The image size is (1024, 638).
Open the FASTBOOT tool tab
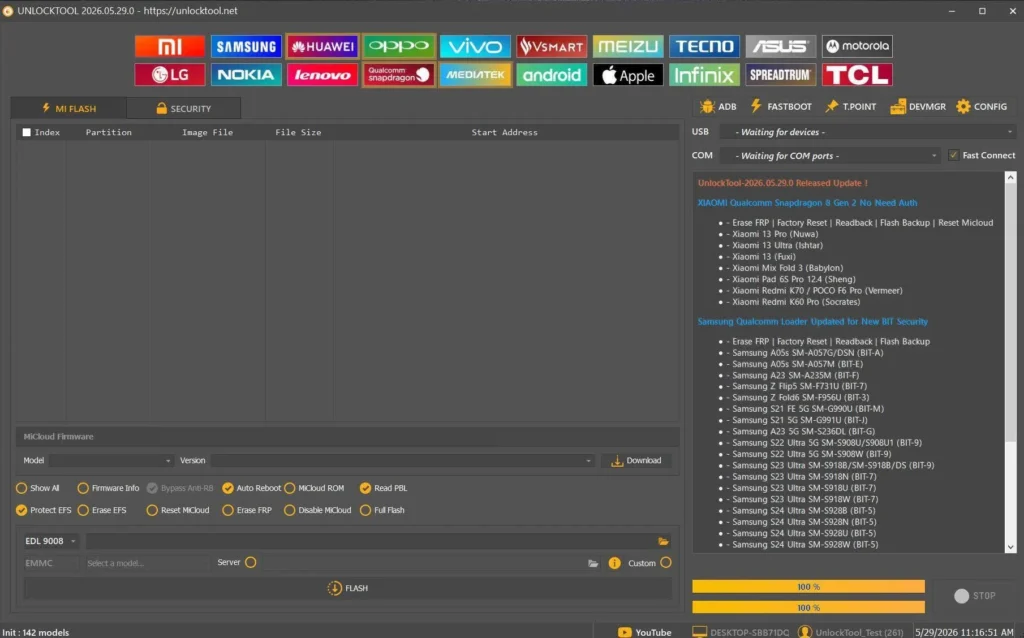pyautogui.click(x=781, y=106)
